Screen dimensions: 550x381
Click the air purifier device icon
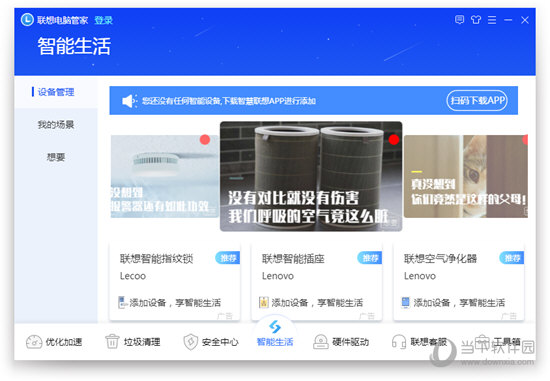point(405,302)
